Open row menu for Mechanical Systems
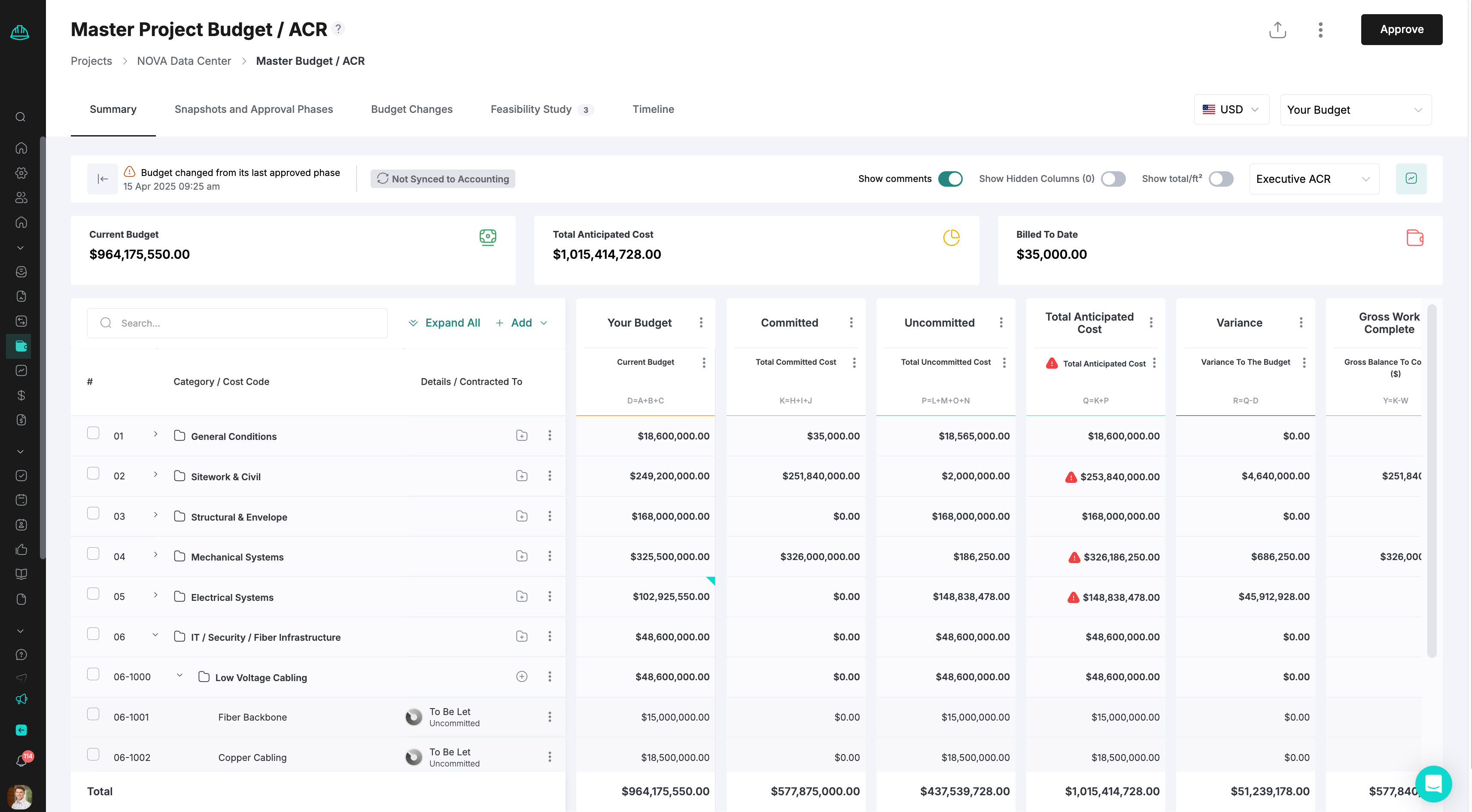This screenshot has width=1472, height=812. click(550, 556)
